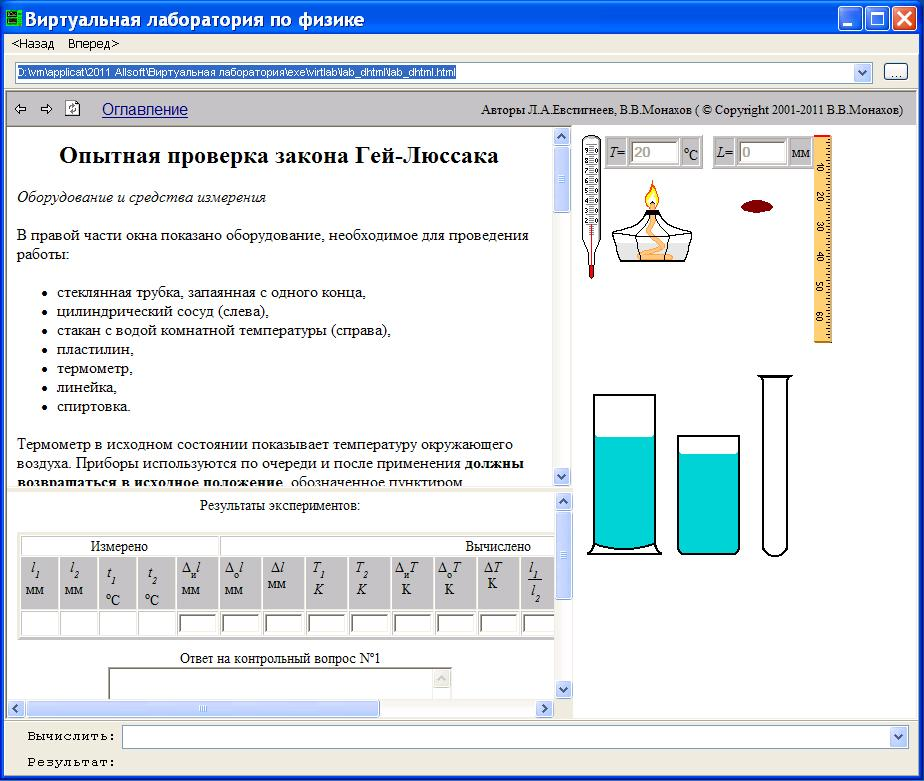The width and height of the screenshot is (924, 781).
Task: Select the tall cylindrical vessel with water
Action: tap(625, 470)
